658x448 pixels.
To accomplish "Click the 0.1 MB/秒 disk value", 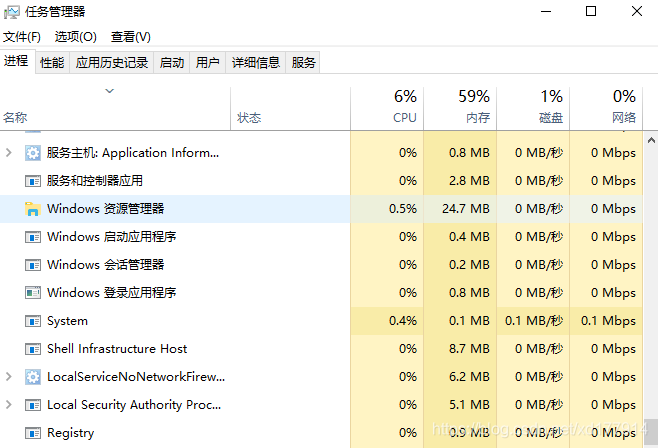I will coord(534,321).
